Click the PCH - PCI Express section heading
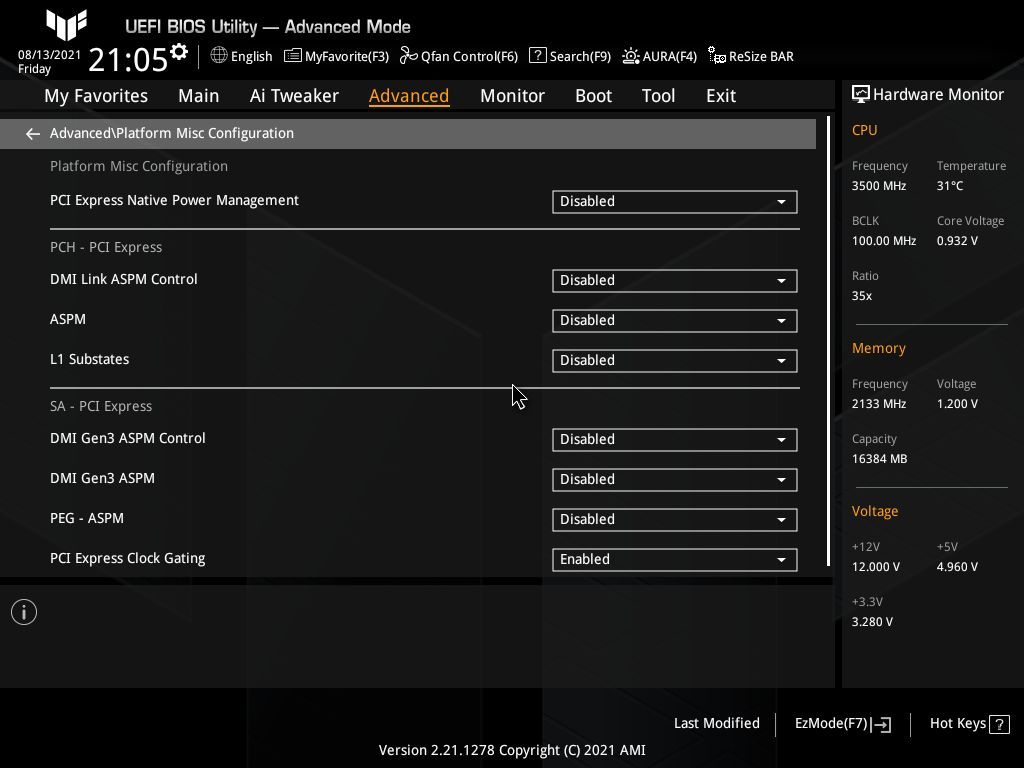Image resolution: width=1024 pixels, height=768 pixels. point(106,248)
